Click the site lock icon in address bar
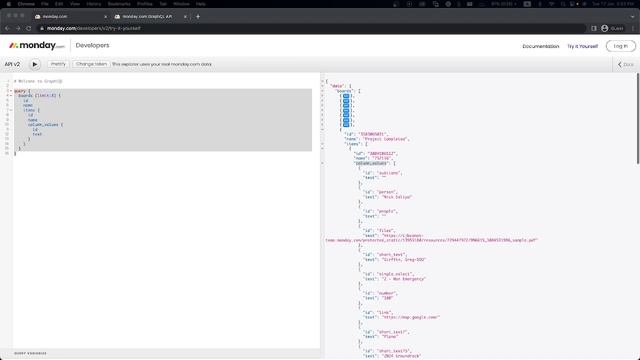The width and height of the screenshot is (640, 360). point(42,28)
